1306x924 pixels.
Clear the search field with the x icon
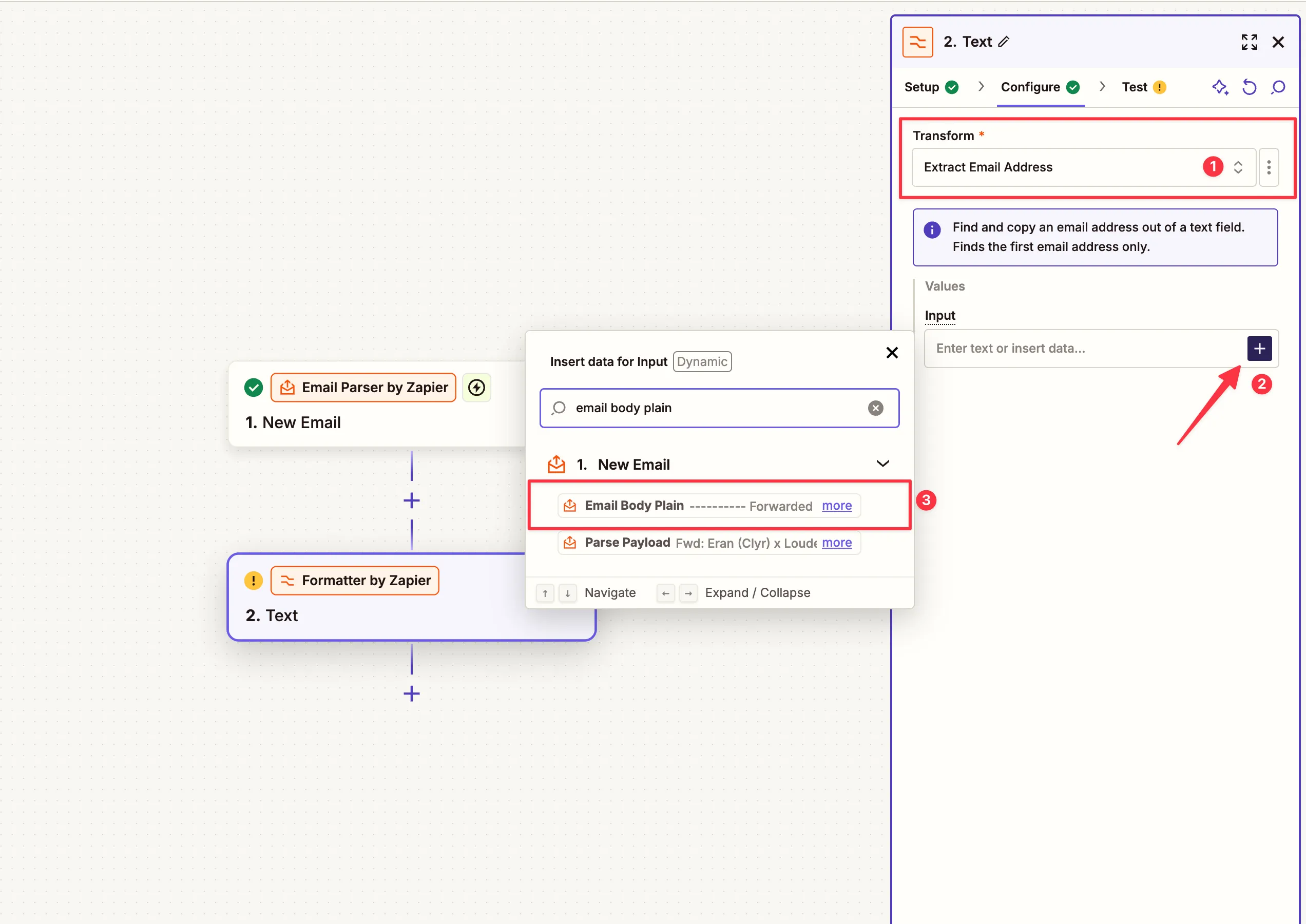[x=875, y=408]
